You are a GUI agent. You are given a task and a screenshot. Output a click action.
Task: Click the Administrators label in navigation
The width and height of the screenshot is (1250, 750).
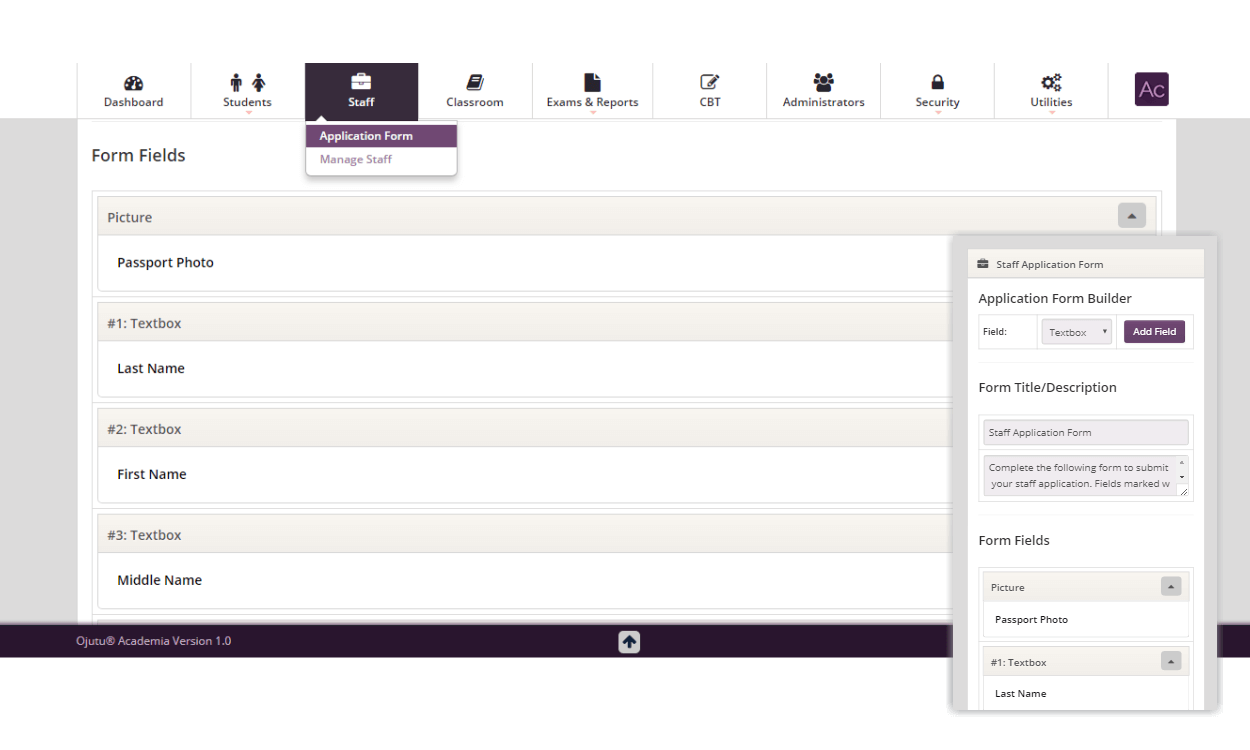click(x=824, y=102)
